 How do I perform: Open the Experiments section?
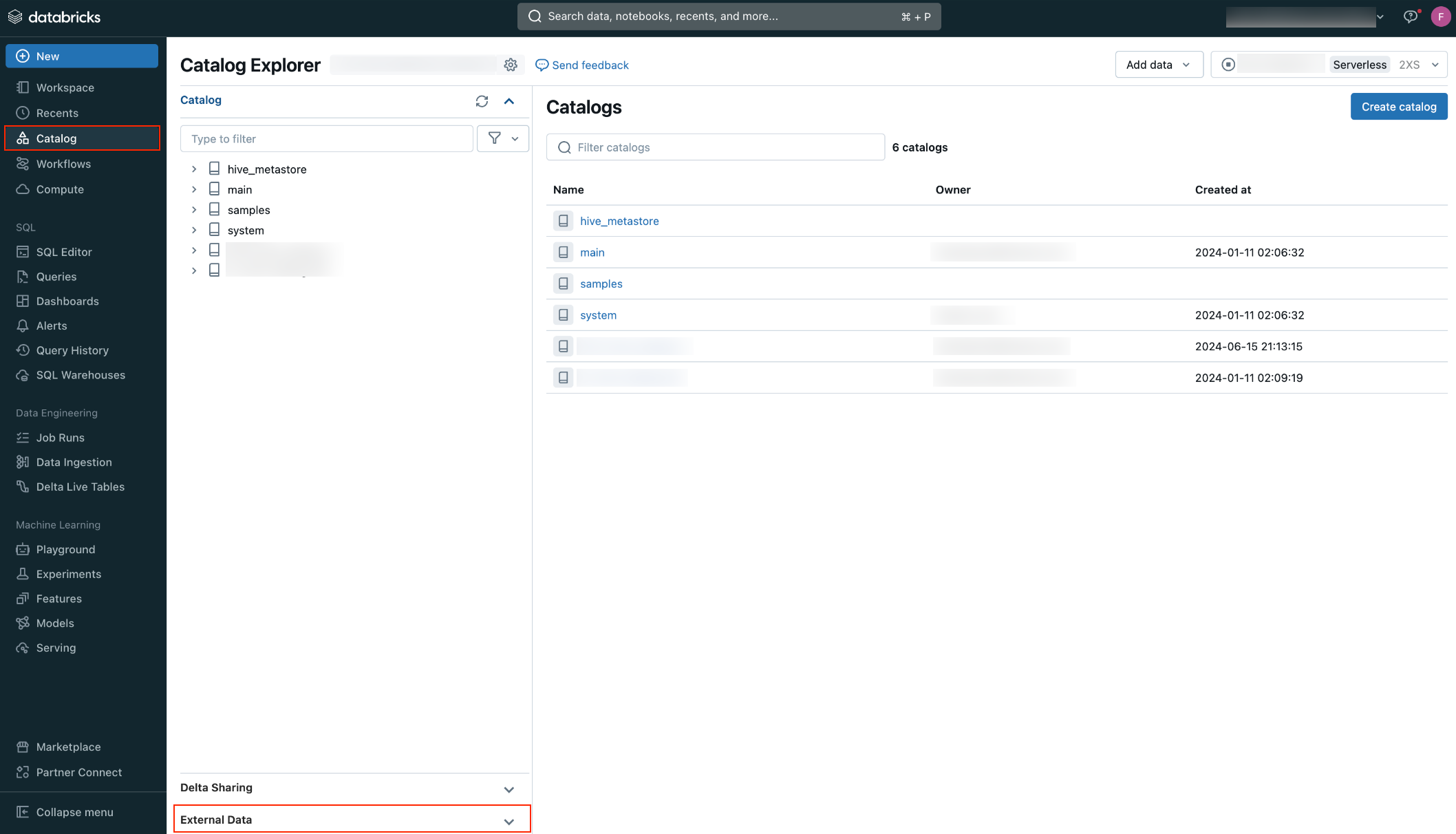pyautogui.click(x=68, y=573)
